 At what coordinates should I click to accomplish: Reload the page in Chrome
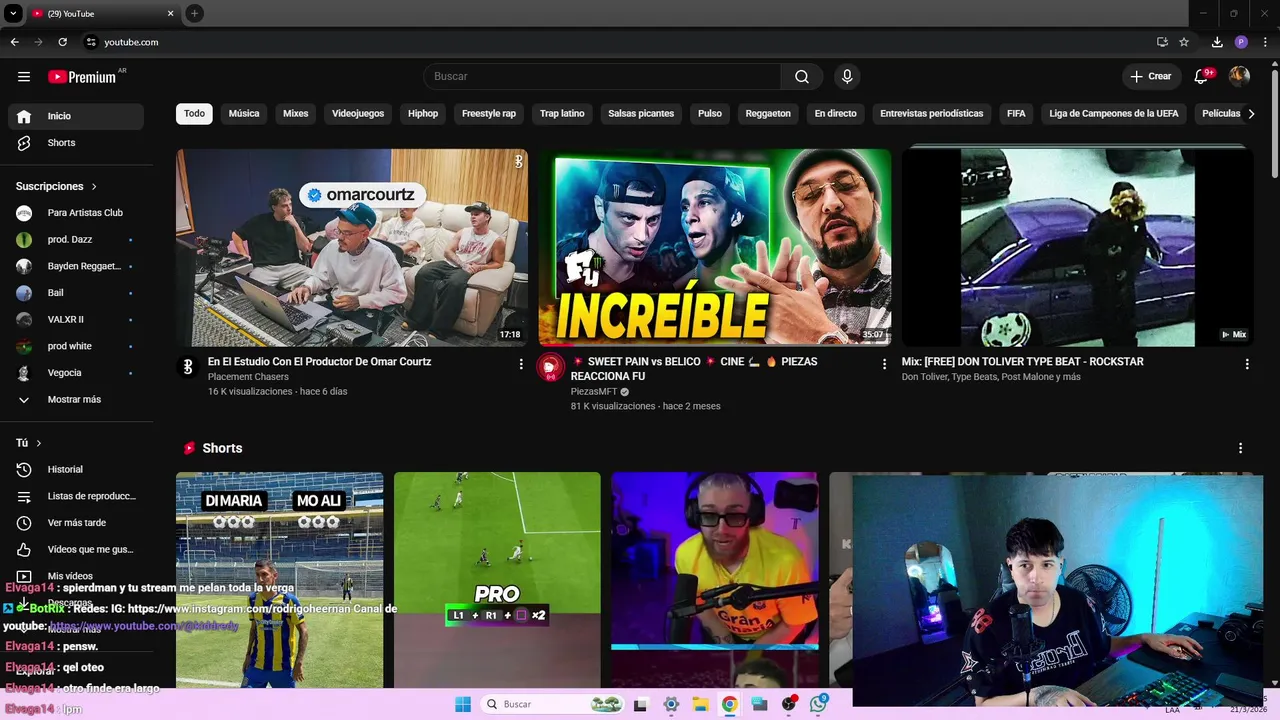tap(62, 42)
